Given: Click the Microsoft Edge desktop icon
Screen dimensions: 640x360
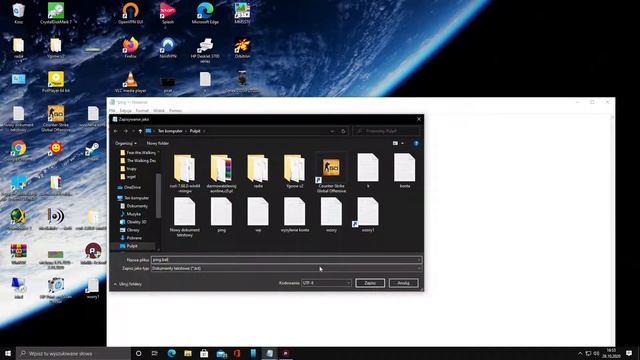Looking at the screenshot, I should point(205,13).
